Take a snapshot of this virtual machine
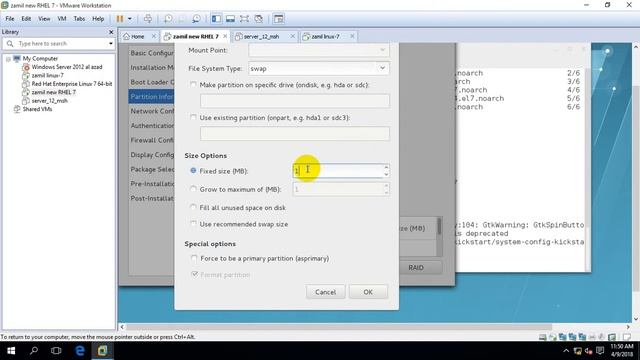Image resolution: width=640 pixels, height=360 pixels. [x=168, y=19]
